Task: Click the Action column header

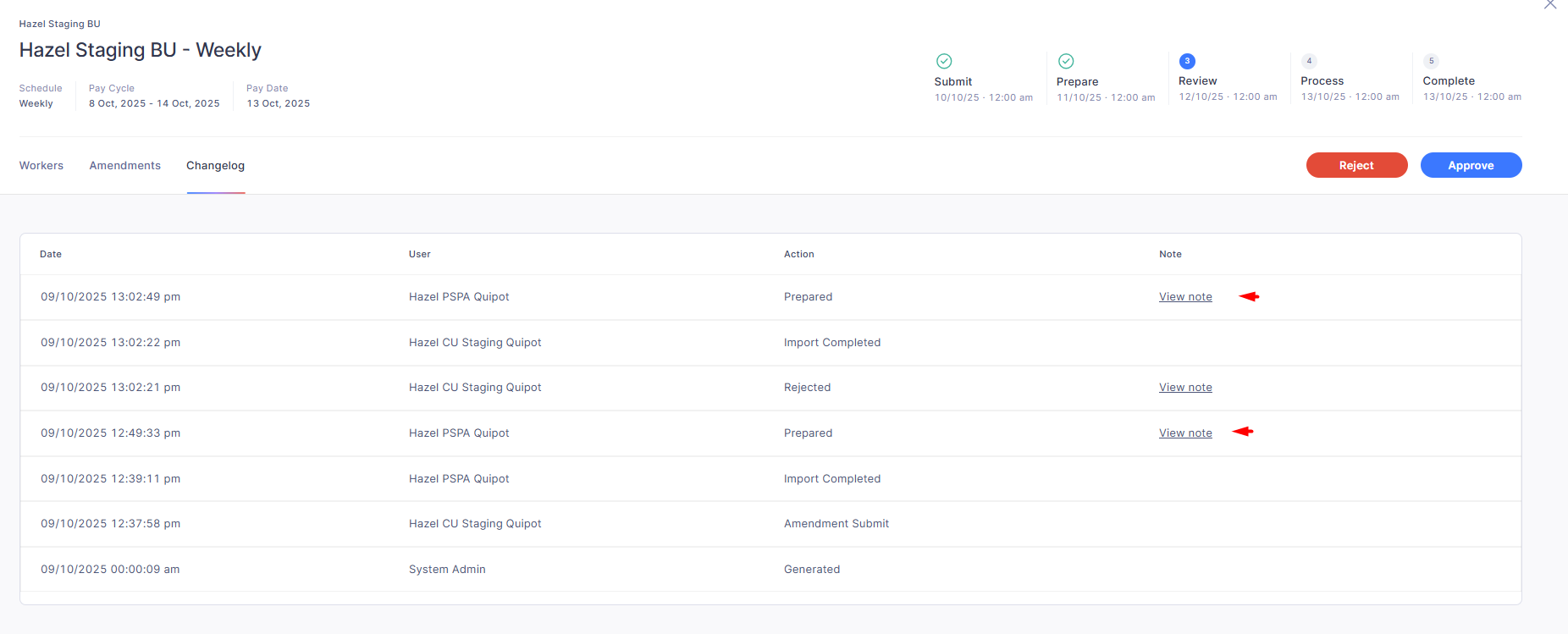Action: click(799, 254)
